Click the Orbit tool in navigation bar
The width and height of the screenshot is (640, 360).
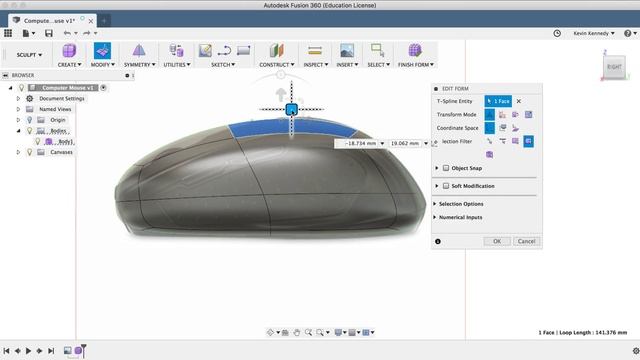pos(270,333)
